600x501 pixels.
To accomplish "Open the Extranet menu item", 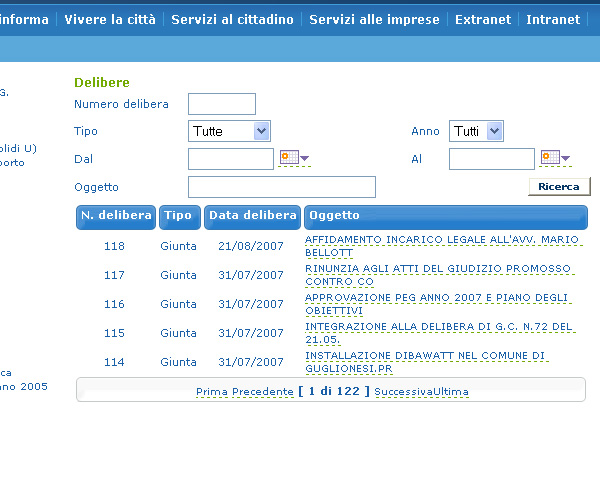I will [x=483, y=20].
